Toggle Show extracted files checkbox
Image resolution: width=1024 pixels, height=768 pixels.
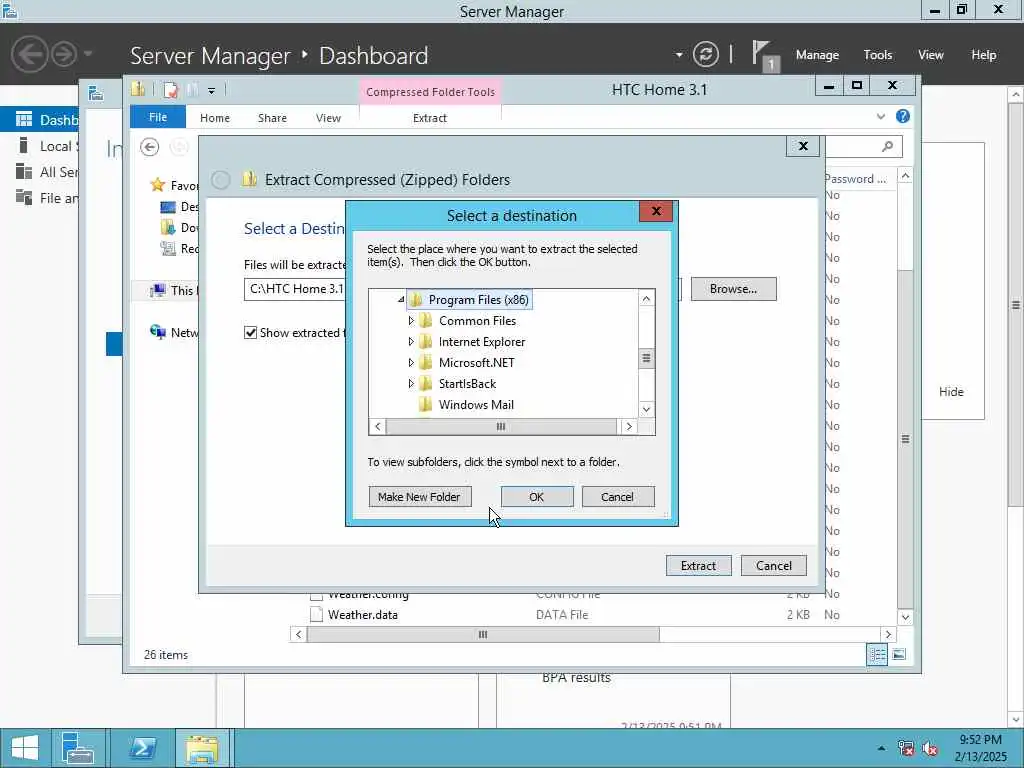(x=250, y=332)
